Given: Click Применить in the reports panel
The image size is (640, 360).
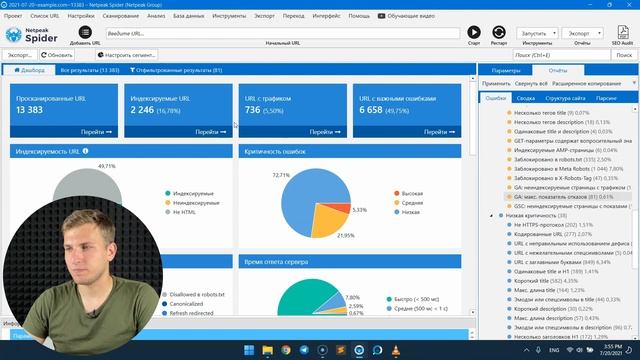Looking at the screenshot, I should 496,83.
